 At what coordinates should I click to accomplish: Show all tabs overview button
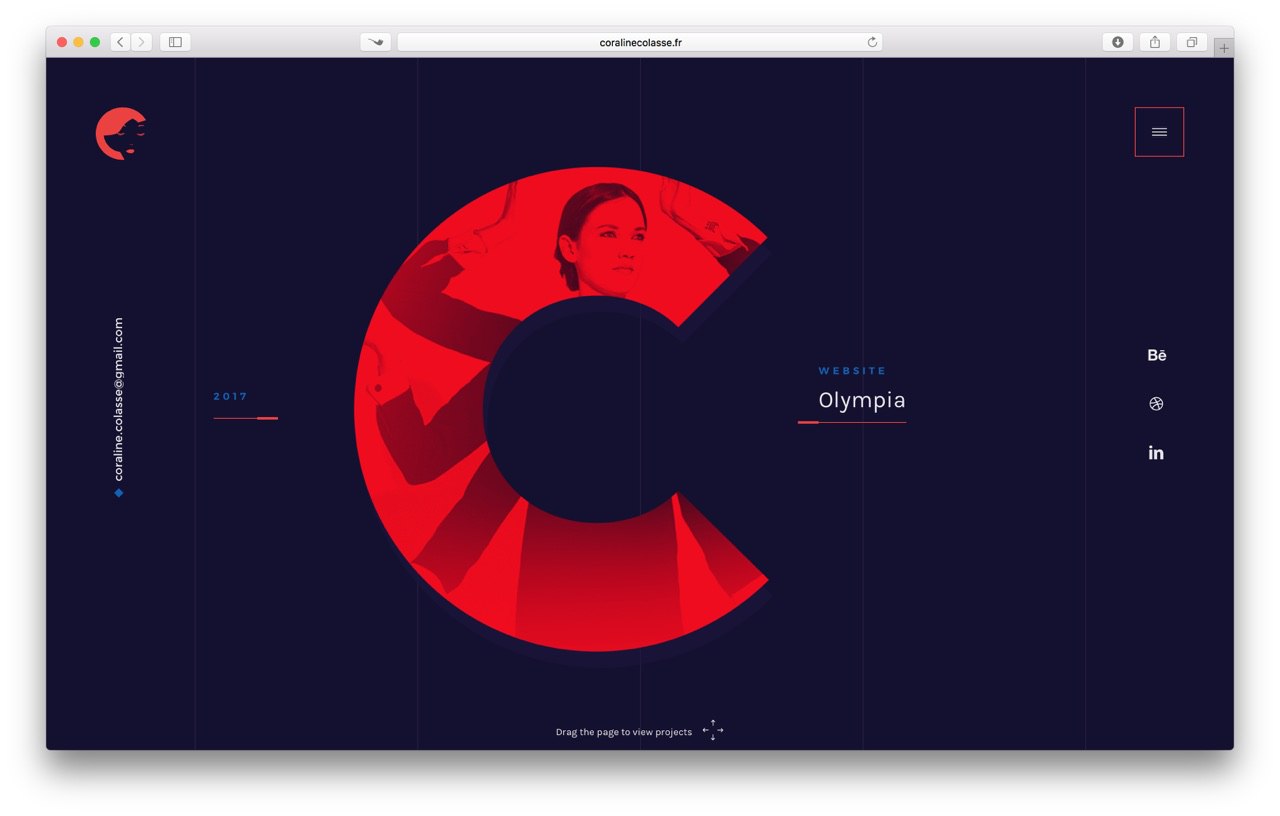1192,42
